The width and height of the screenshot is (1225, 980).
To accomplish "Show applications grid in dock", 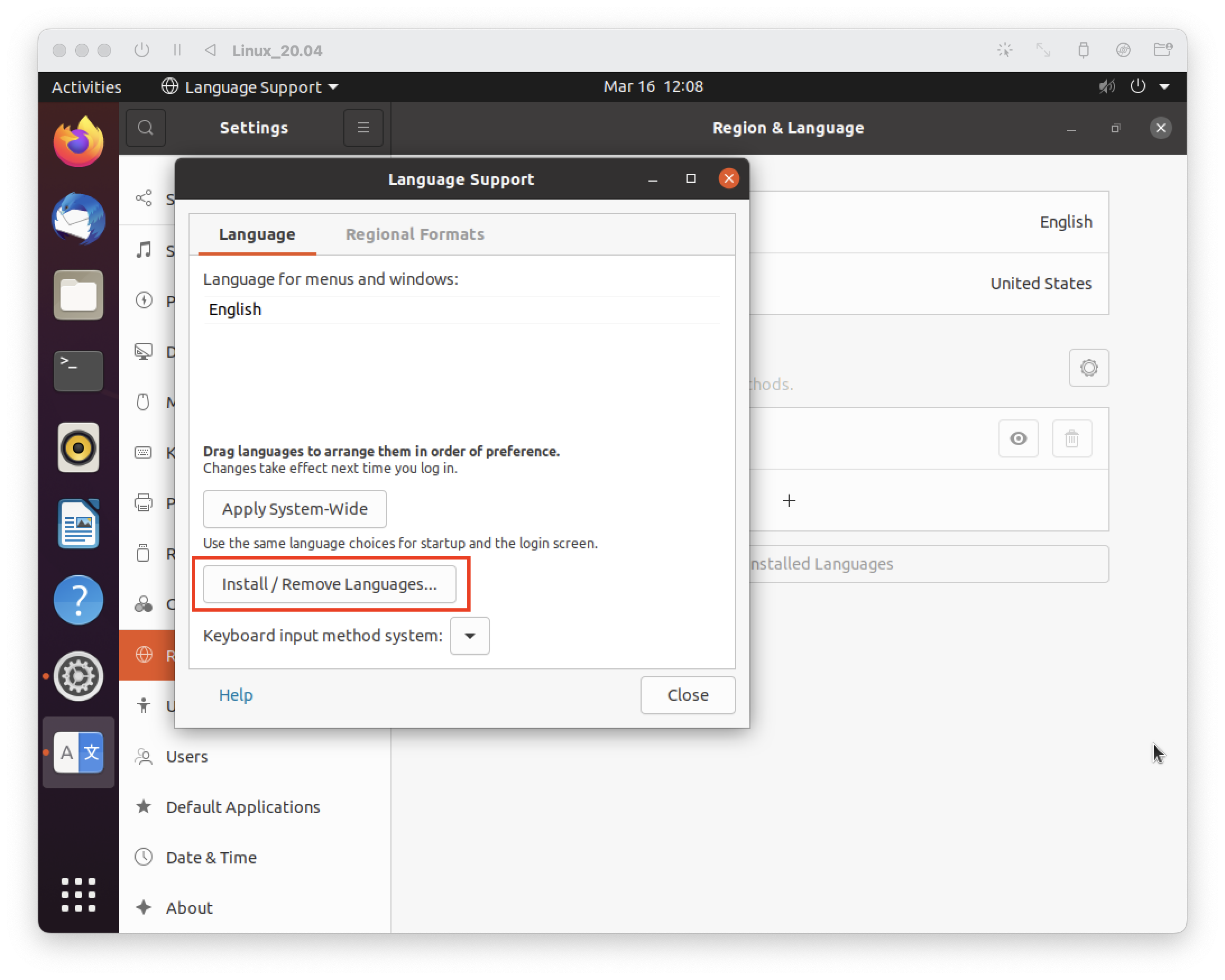I will [79, 894].
